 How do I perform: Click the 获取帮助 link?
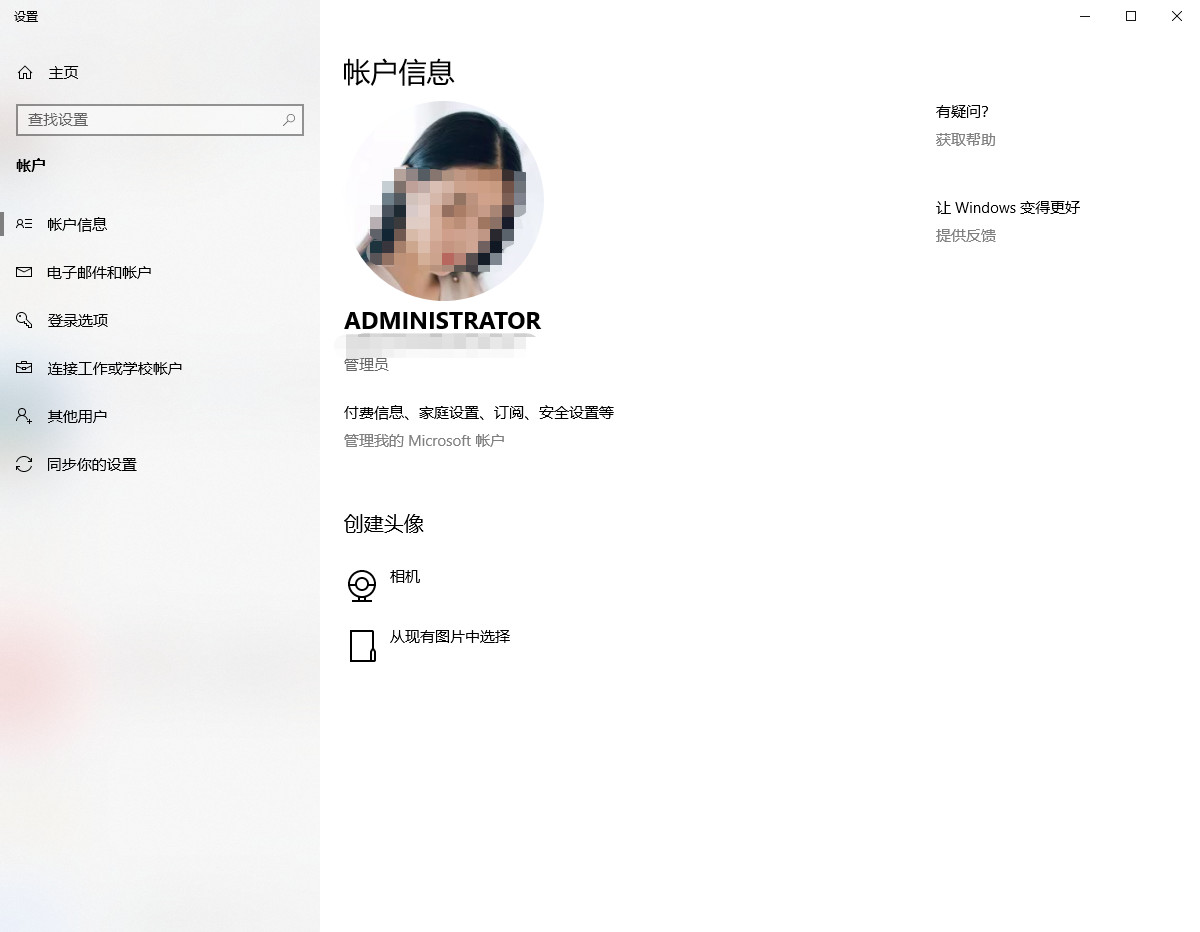964,139
